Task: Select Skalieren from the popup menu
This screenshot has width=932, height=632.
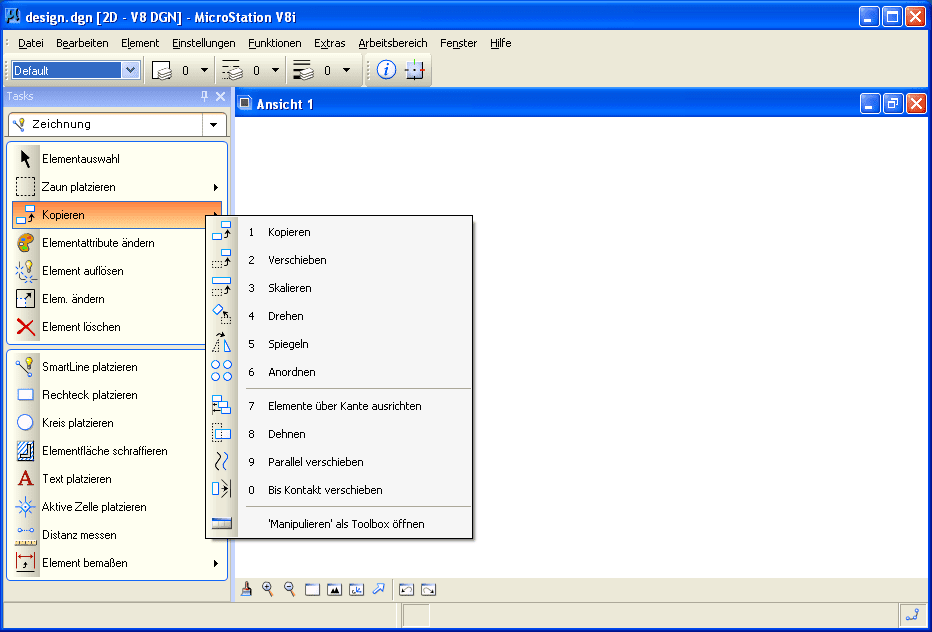Action: pos(290,288)
